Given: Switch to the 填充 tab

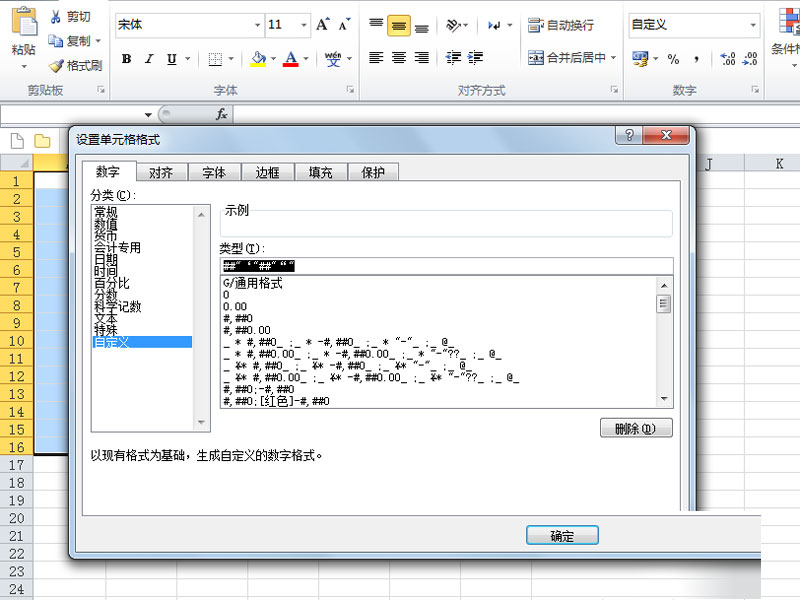Looking at the screenshot, I should click(x=320, y=173).
